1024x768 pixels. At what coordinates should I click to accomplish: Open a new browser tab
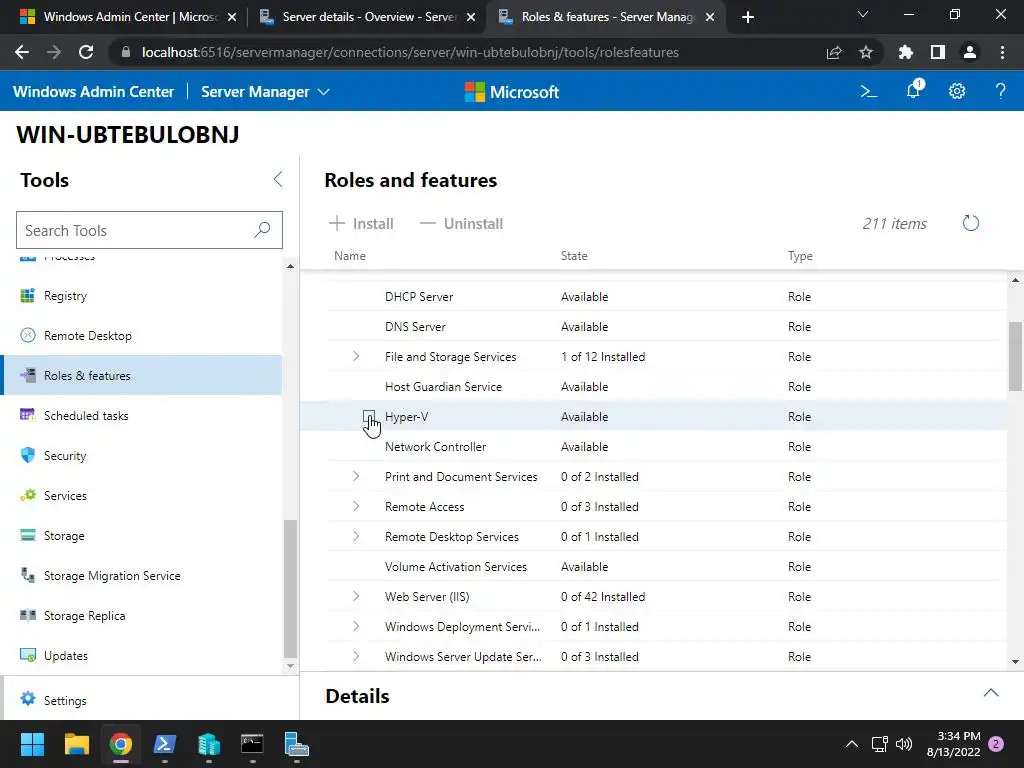coord(748,17)
